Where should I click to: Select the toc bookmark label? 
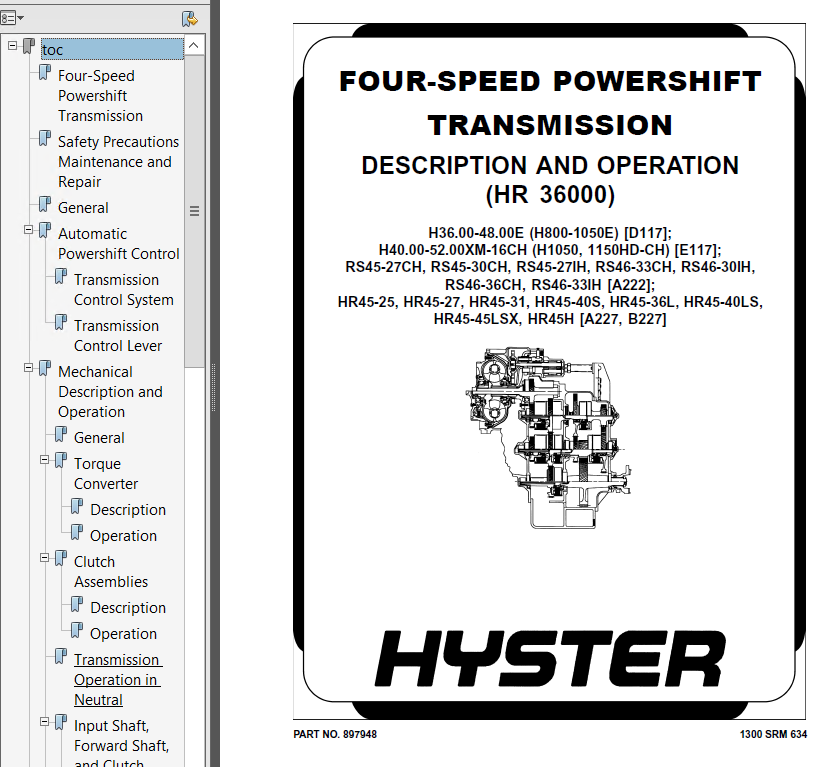coord(112,49)
